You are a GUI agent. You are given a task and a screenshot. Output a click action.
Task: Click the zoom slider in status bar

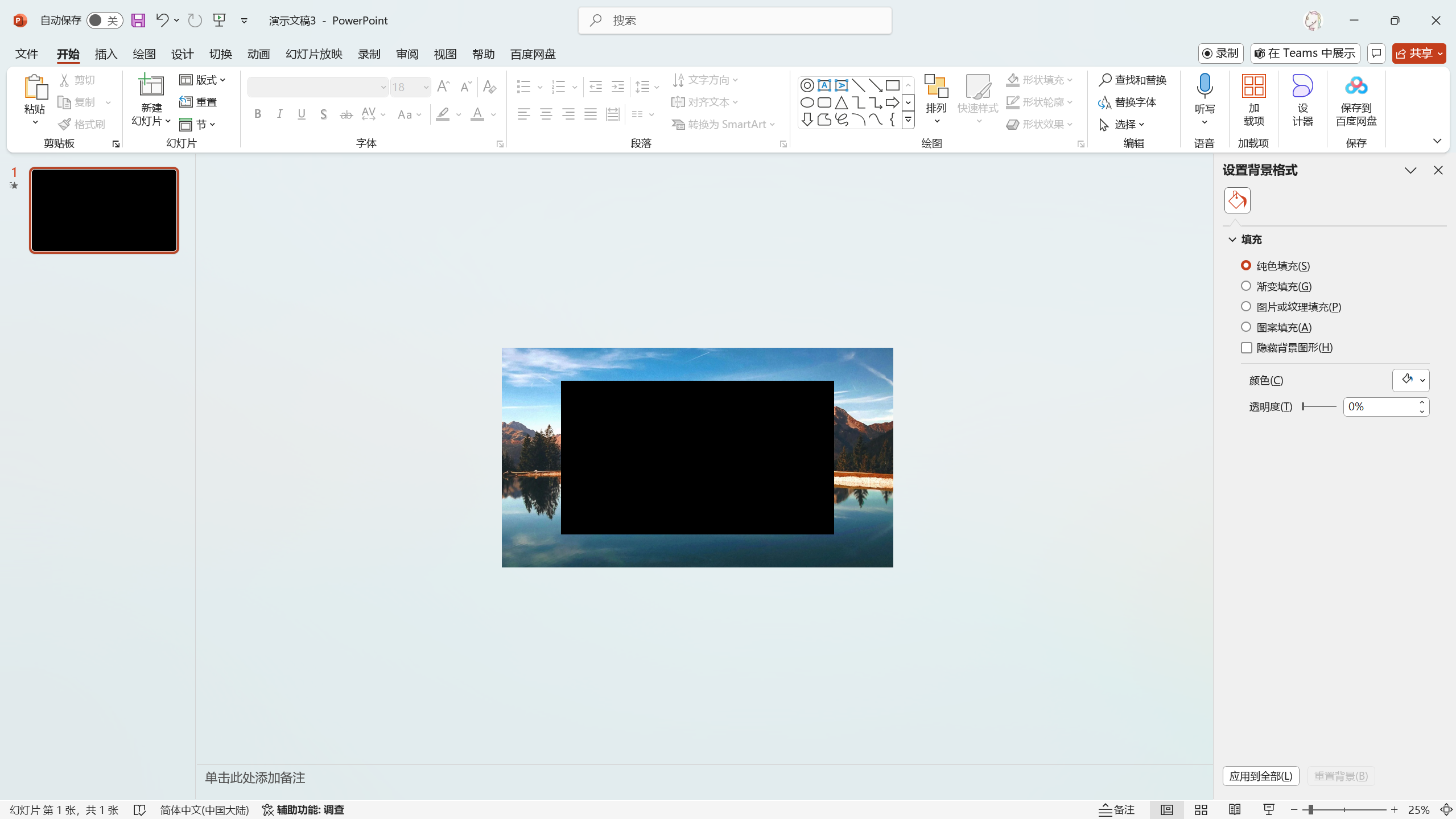click(x=1344, y=809)
